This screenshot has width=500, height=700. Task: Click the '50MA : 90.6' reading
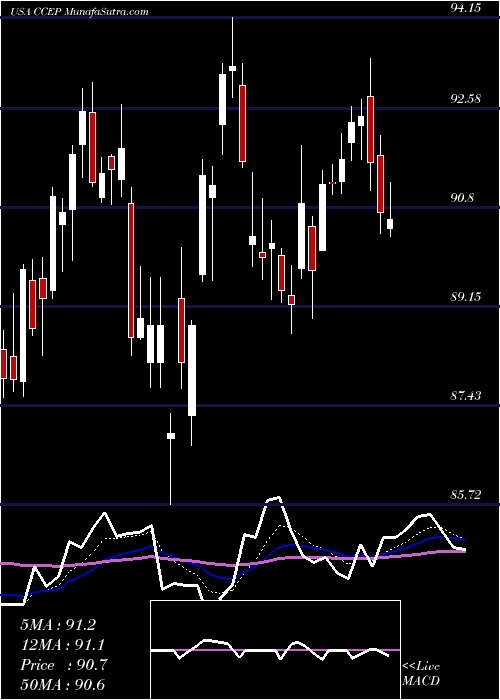(63, 685)
